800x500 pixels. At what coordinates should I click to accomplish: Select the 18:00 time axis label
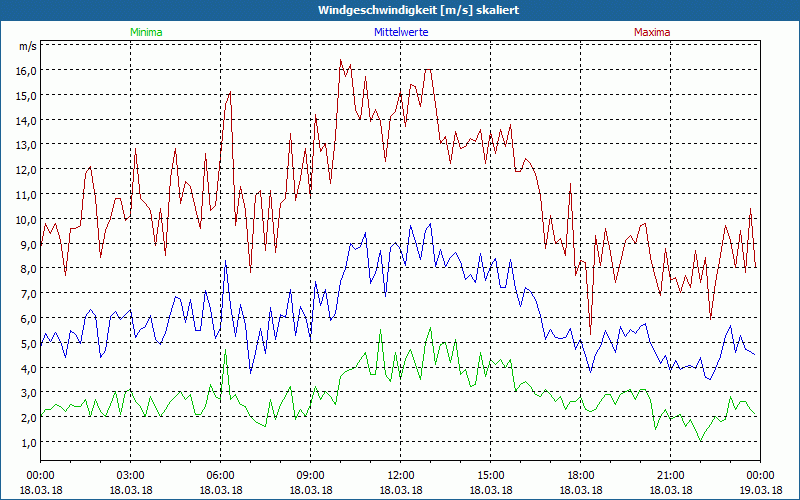581,475
